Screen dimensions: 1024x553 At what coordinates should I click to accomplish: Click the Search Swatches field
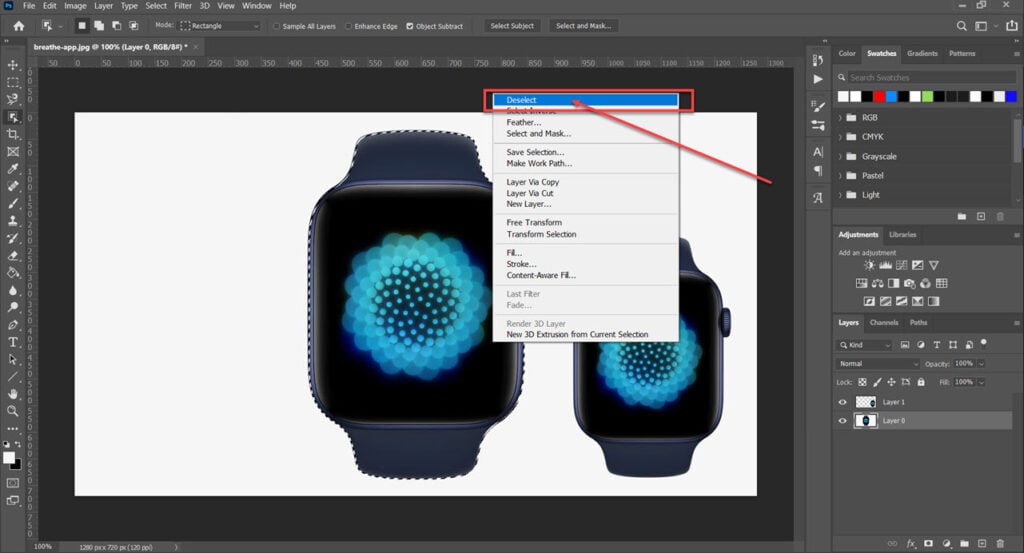click(931, 78)
